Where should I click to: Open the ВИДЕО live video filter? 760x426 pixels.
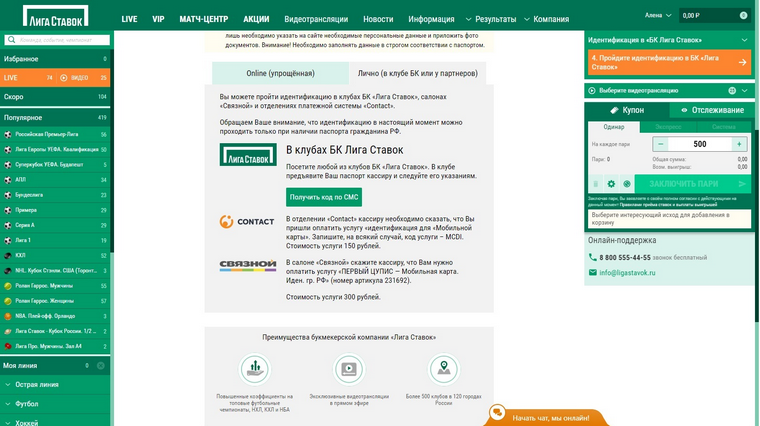[x=75, y=78]
